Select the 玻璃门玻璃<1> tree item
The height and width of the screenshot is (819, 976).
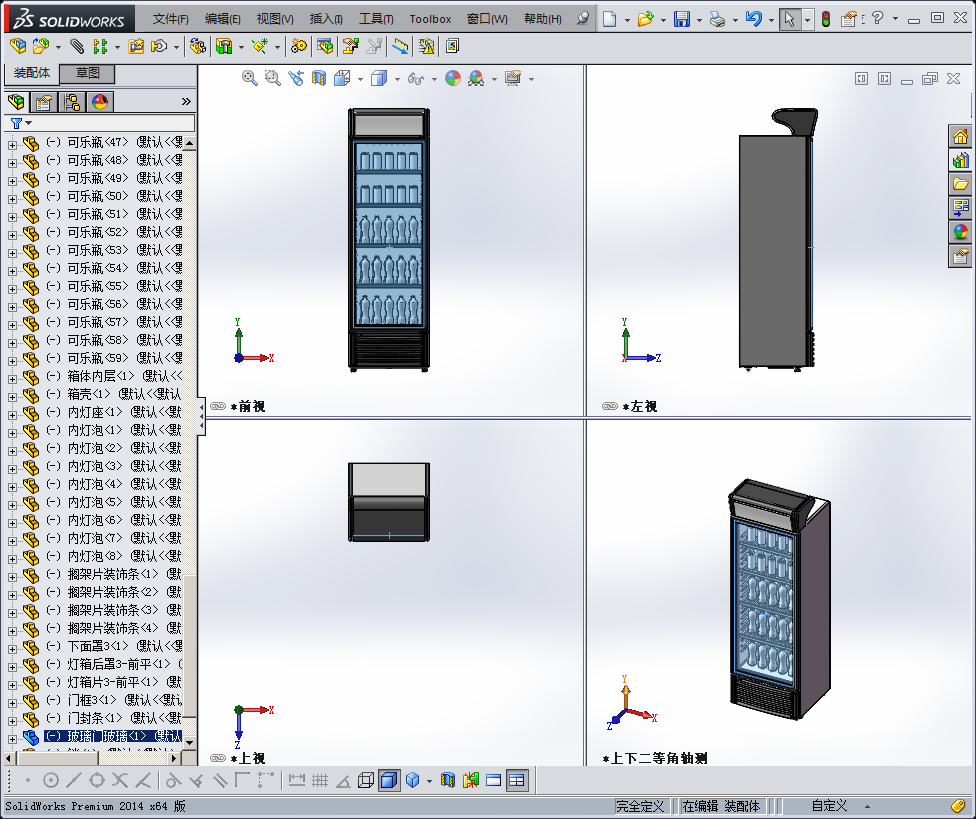[113, 736]
